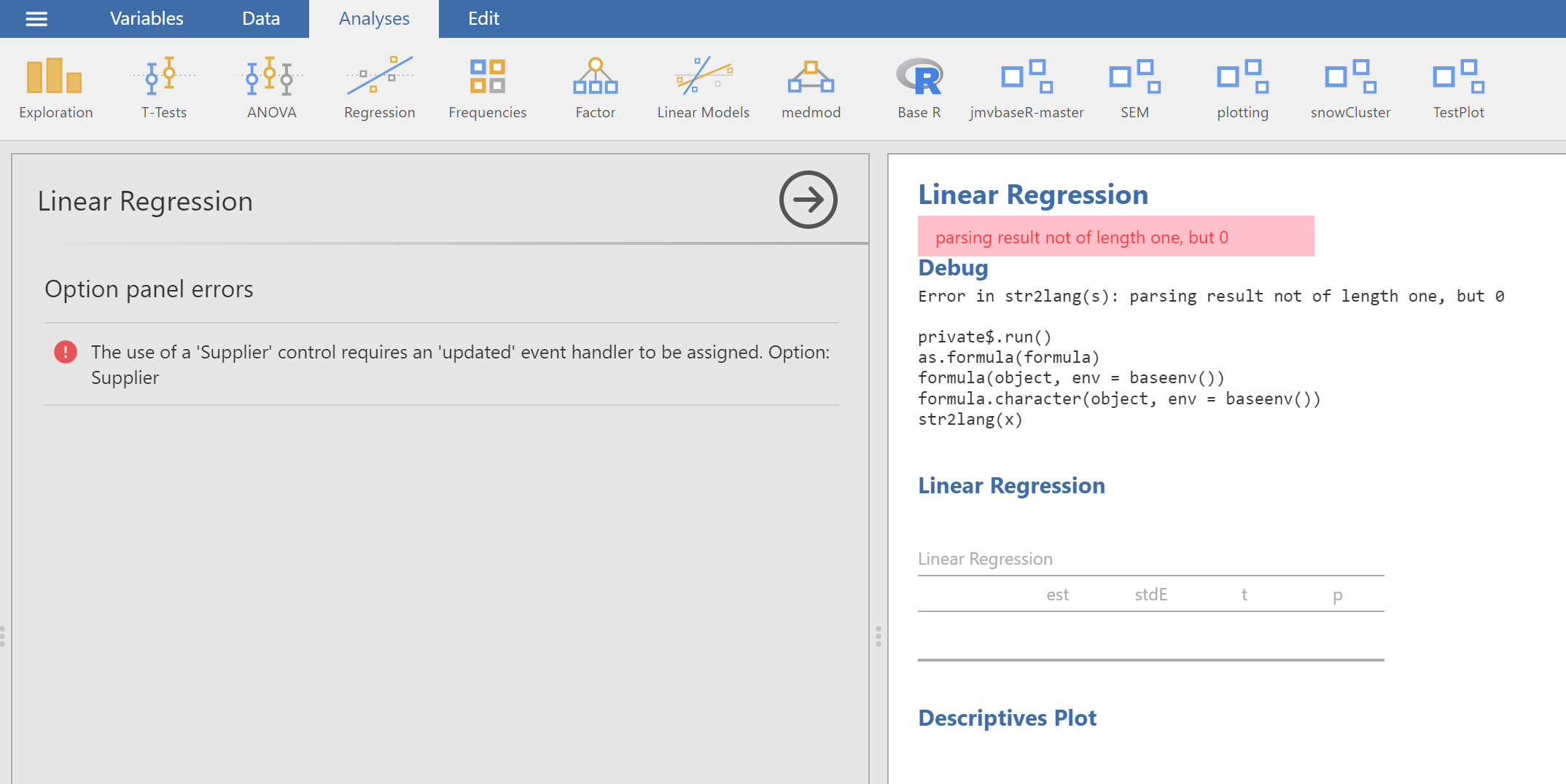Open the Exploration analyses menu

55,87
